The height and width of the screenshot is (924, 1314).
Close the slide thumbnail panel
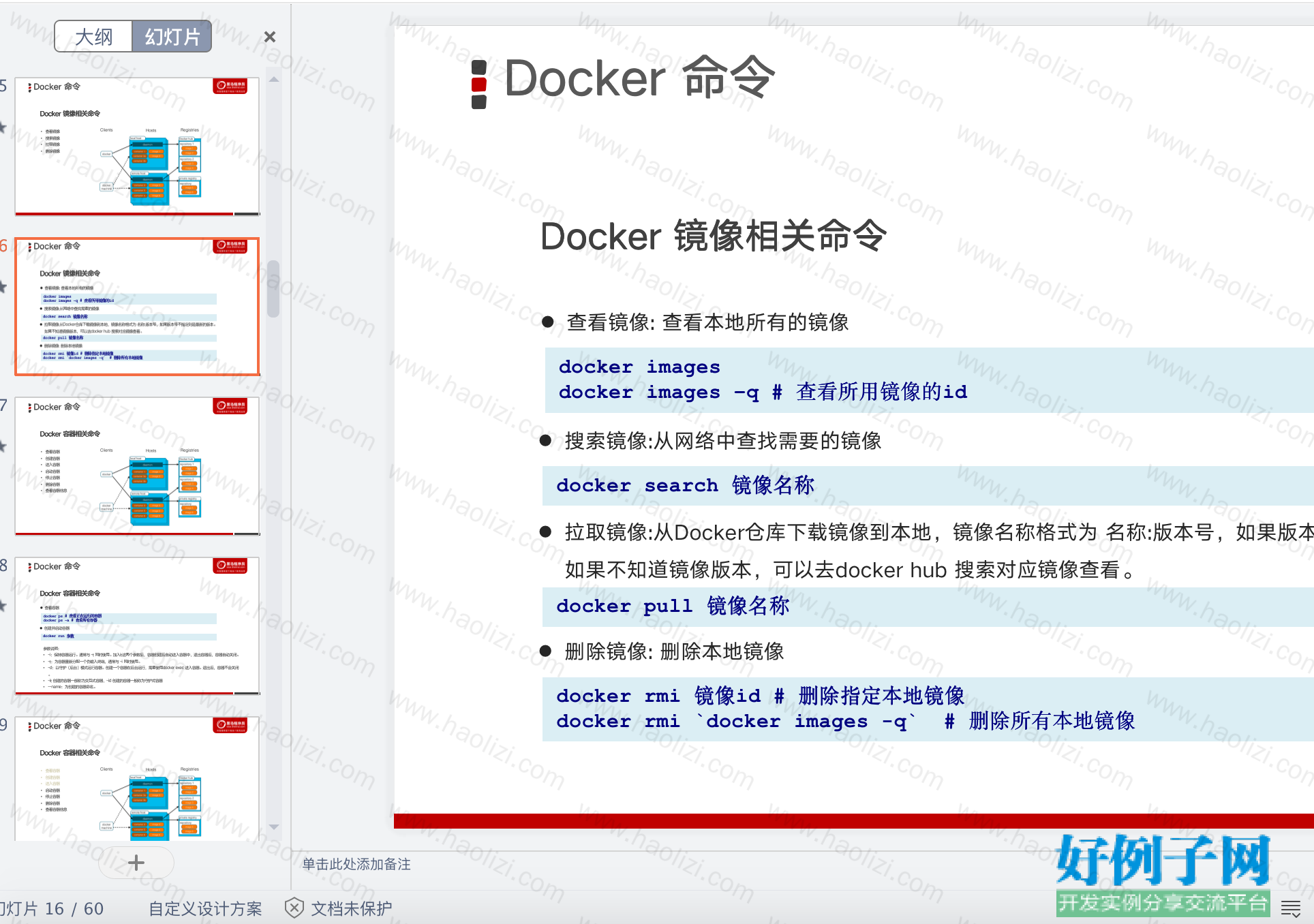pyautogui.click(x=270, y=37)
